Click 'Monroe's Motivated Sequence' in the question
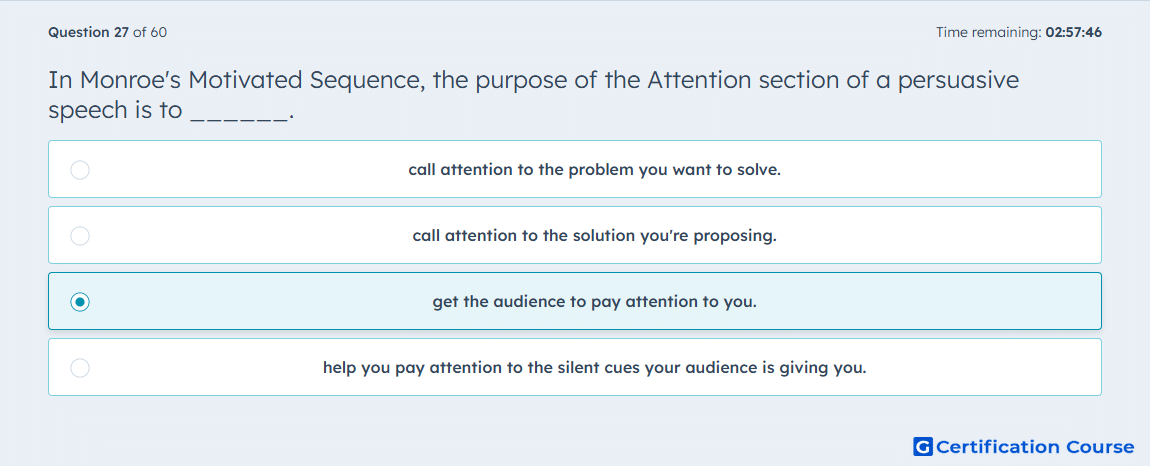 pos(251,80)
